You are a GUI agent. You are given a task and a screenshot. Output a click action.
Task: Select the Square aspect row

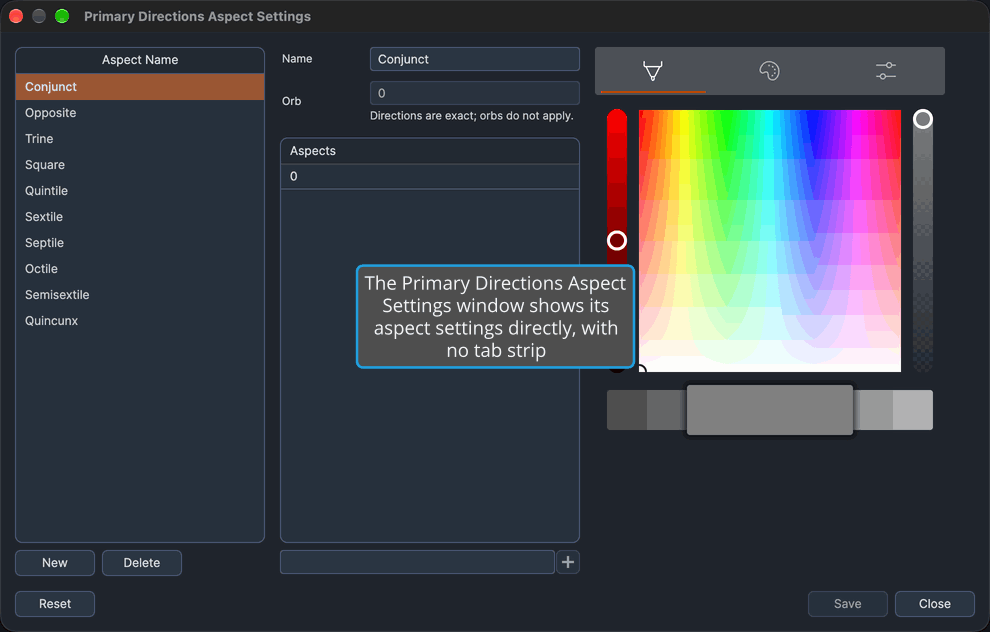[140, 165]
